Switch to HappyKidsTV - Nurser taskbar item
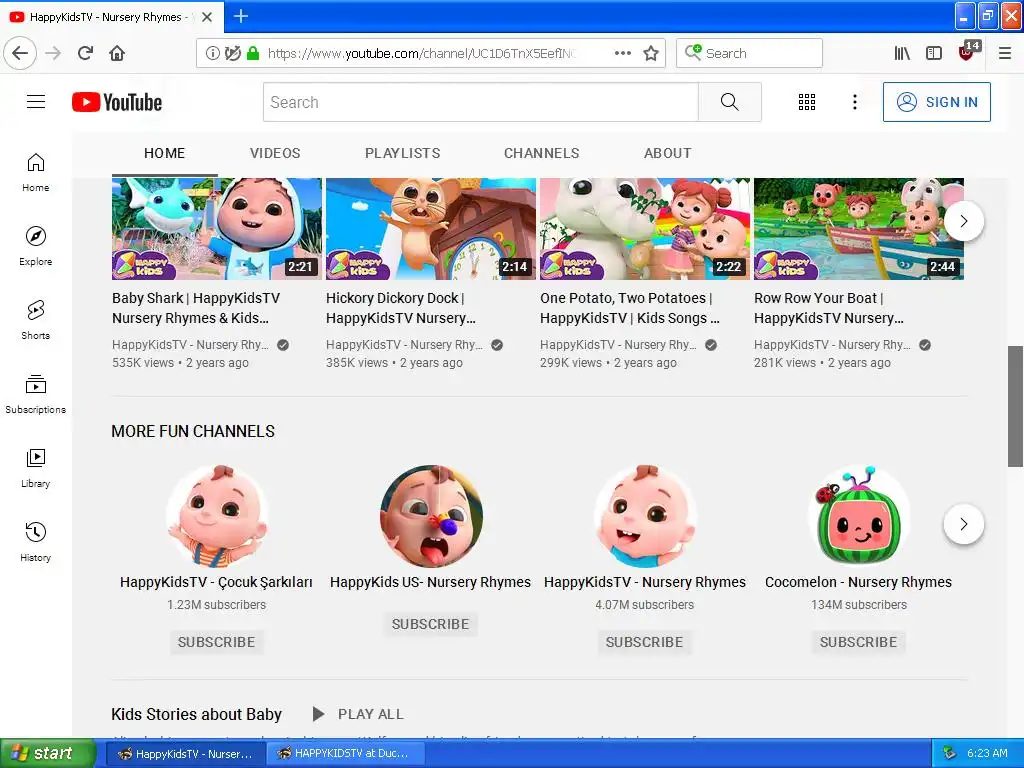This screenshot has height=768, width=1024. (185, 753)
